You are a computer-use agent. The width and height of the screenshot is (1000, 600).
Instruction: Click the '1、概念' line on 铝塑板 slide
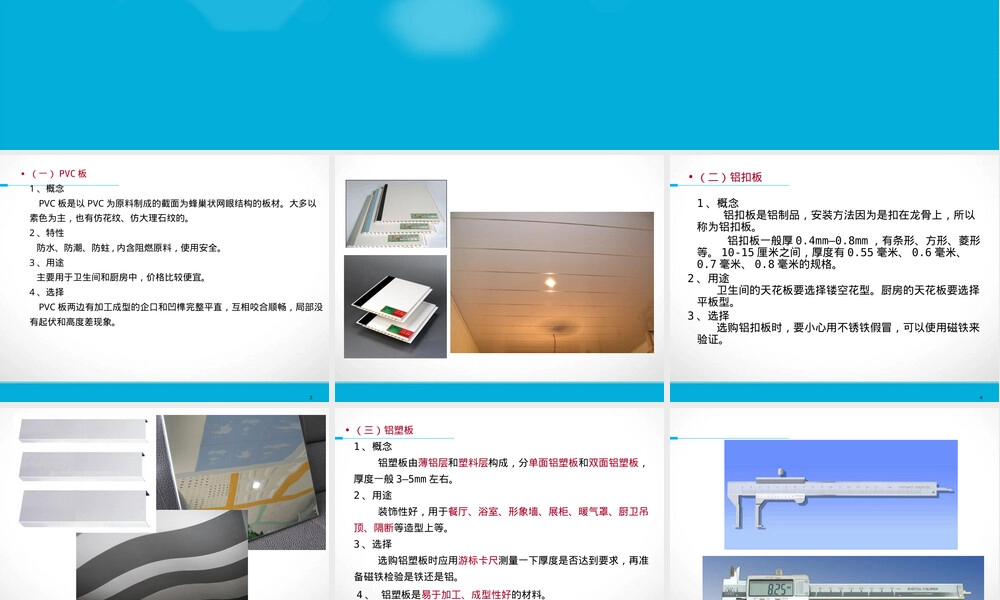pos(373,446)
